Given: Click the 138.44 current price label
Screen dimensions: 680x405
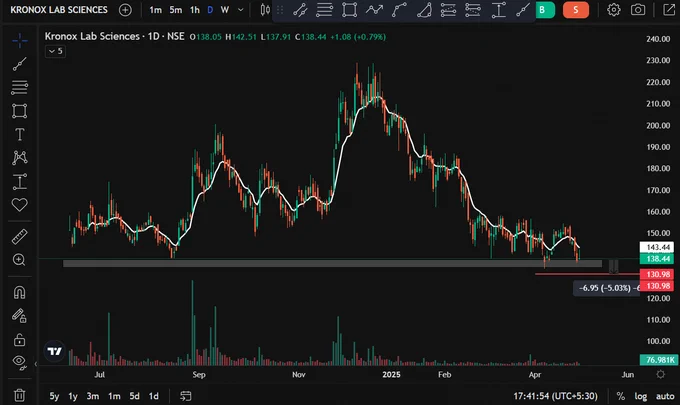Looking at the screenshot, I should tap(657, 259).
